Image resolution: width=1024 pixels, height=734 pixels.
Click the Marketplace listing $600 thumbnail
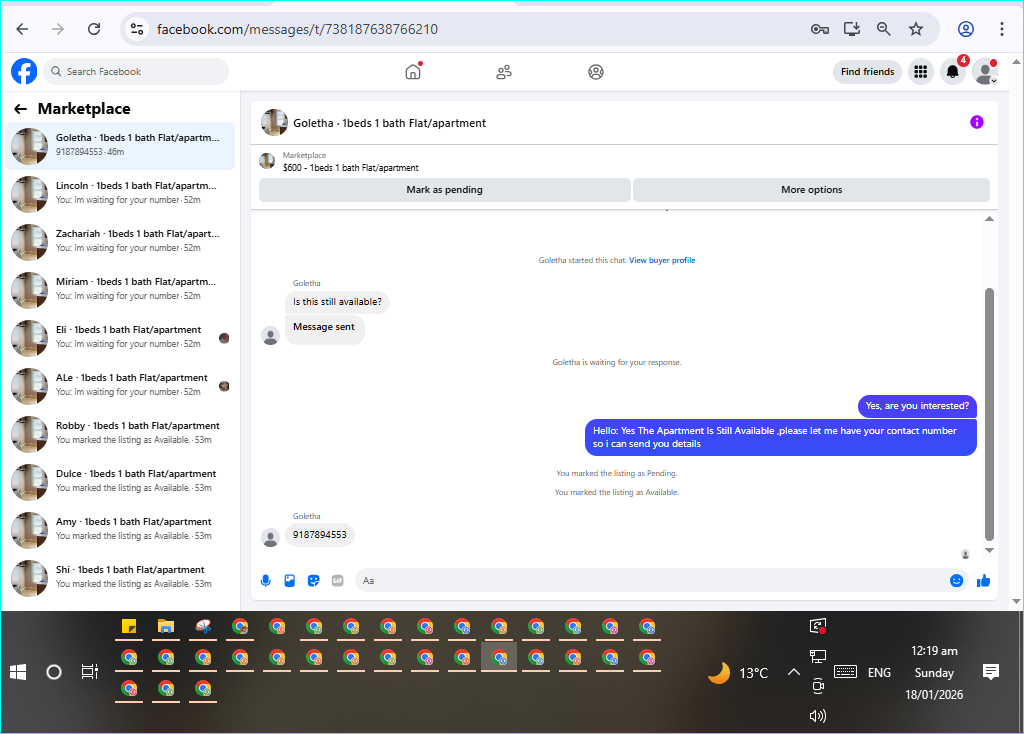pos(267,161)
